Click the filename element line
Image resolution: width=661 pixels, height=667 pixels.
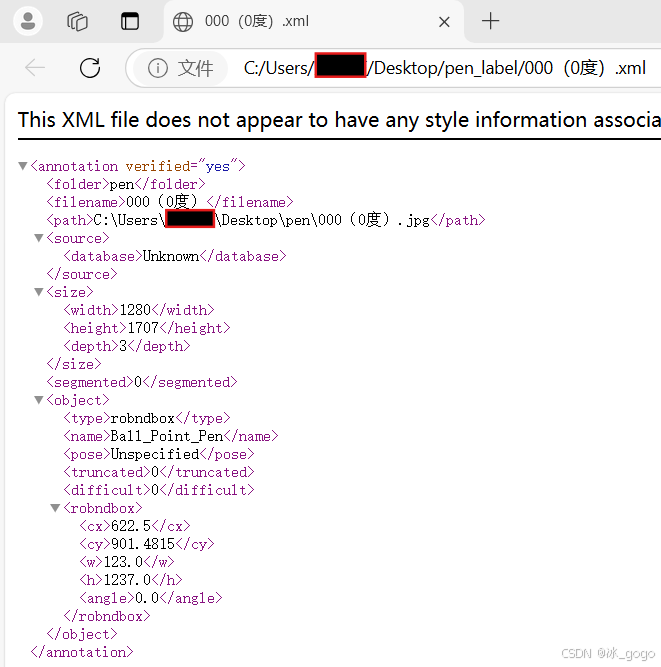click(170, 202)
